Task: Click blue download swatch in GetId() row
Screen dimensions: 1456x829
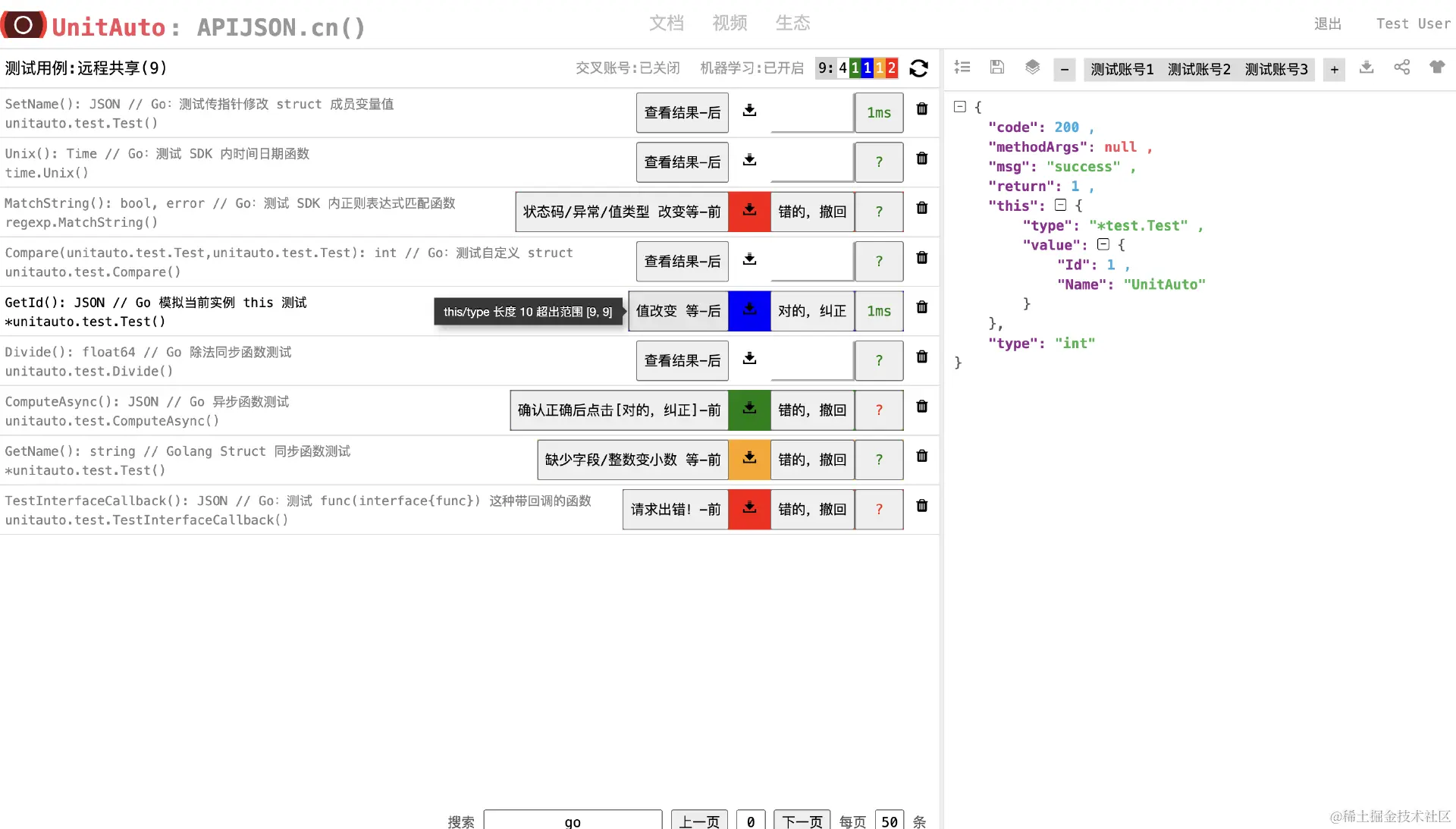Action: pyautogui.click(x=749, y=311)
